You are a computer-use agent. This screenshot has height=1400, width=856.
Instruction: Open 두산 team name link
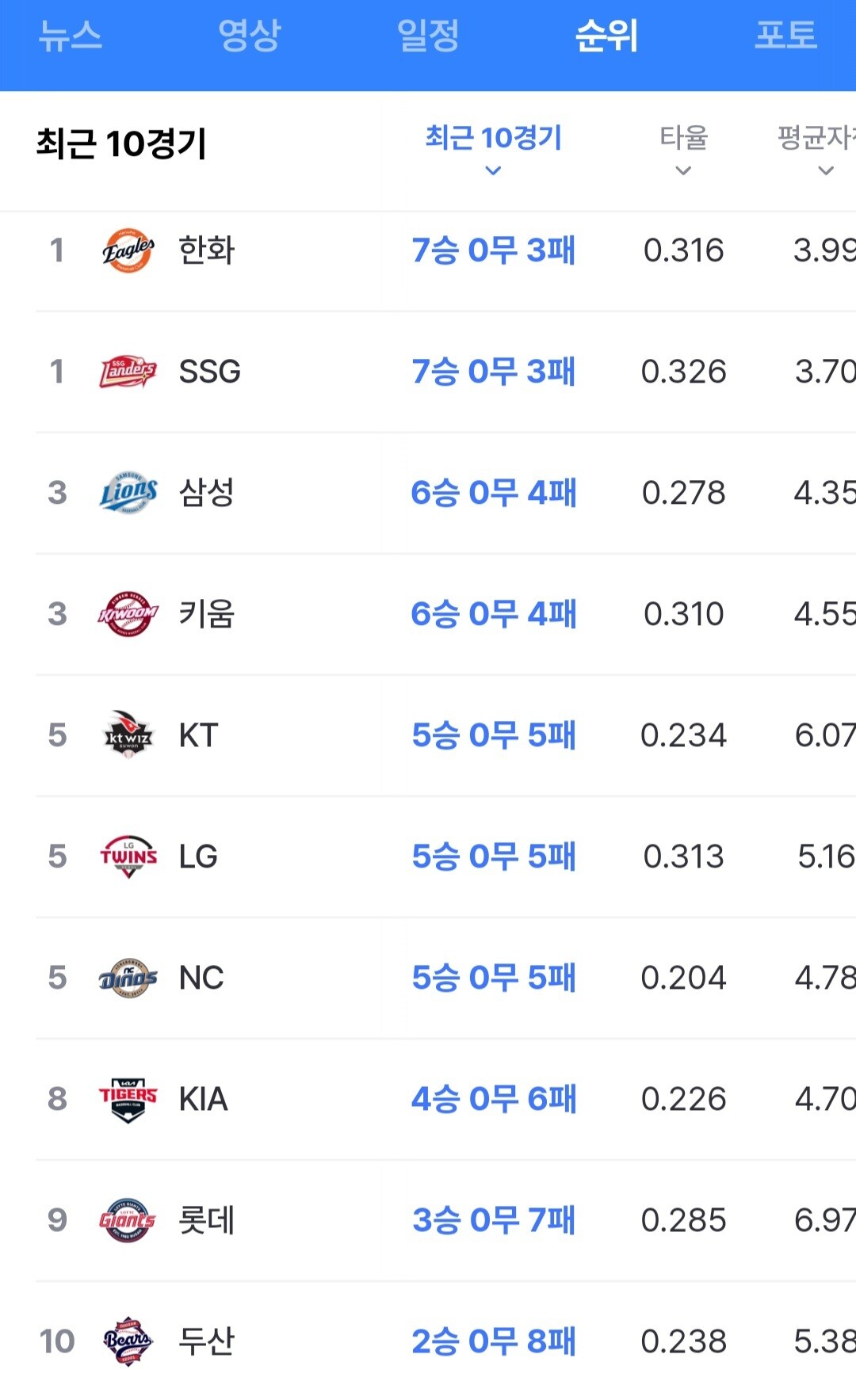(x=207, y=1341)
